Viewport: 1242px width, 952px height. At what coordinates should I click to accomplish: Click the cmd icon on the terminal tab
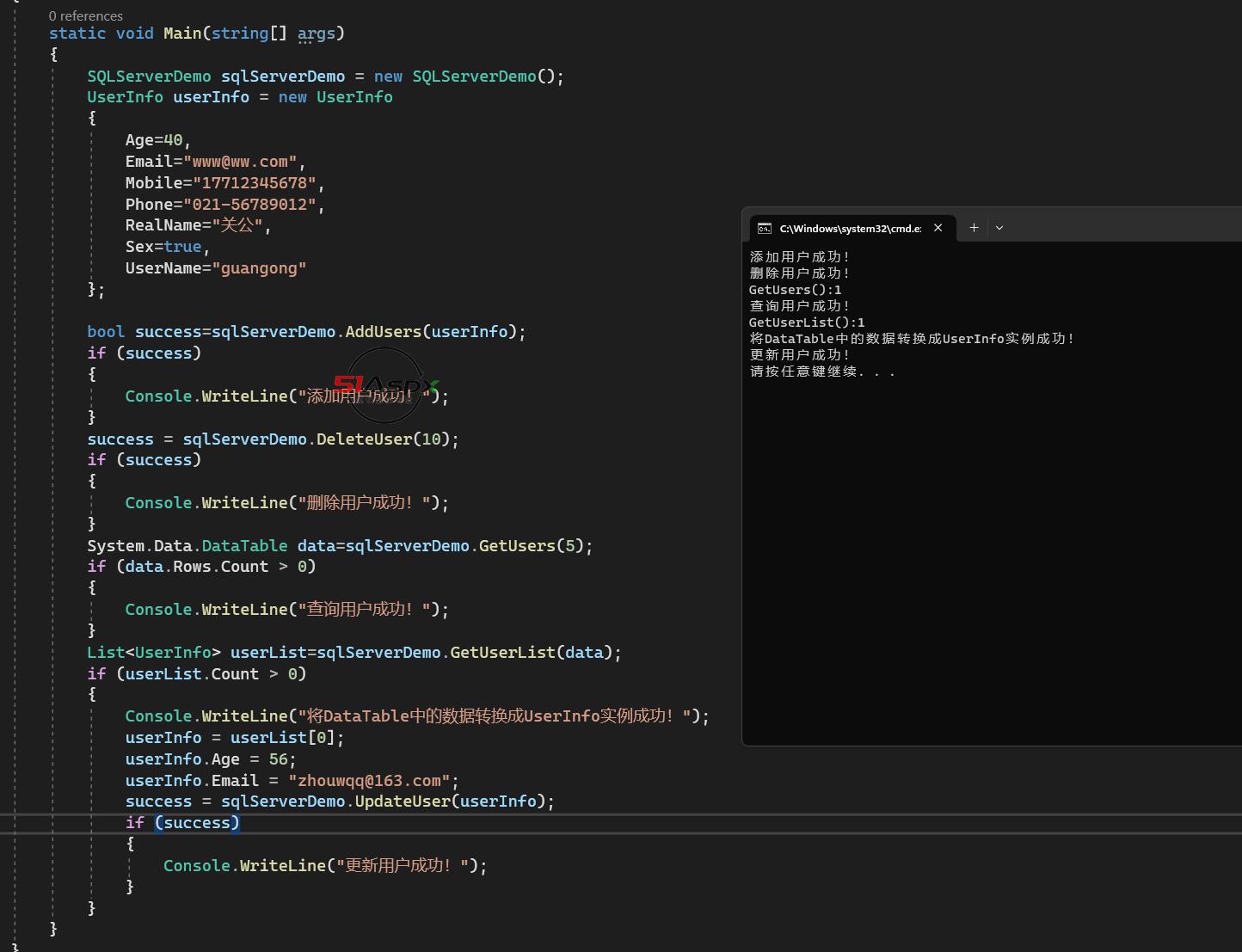click(764, 228)
